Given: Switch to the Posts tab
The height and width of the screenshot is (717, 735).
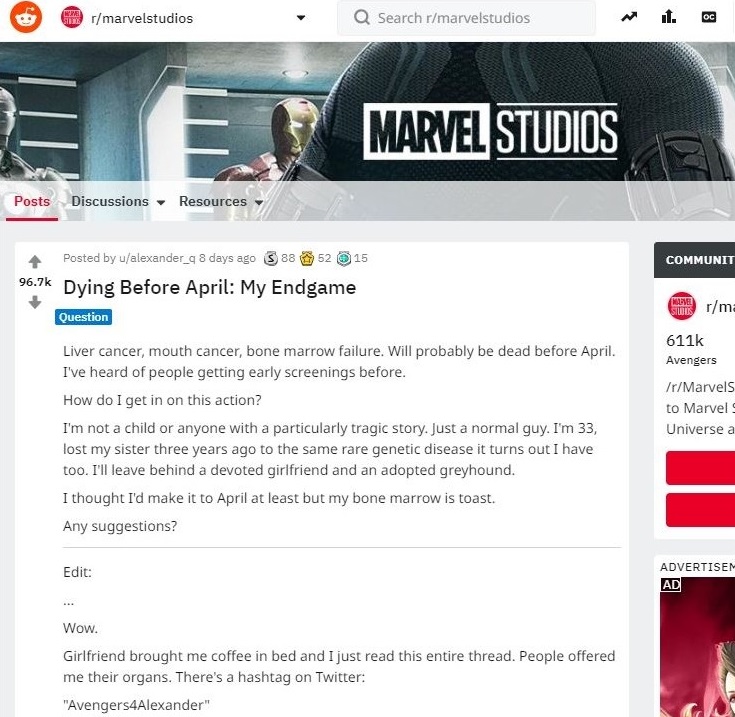Looking at the screenshot, I should point(32,202).
